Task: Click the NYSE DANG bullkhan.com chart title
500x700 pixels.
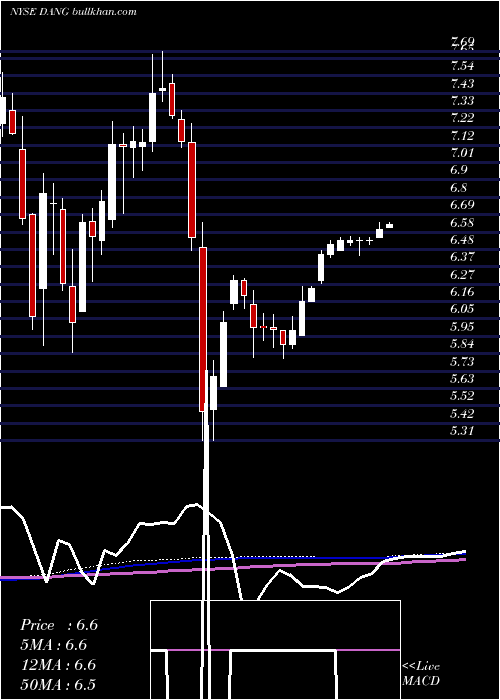Action: [x=74, y=12]
